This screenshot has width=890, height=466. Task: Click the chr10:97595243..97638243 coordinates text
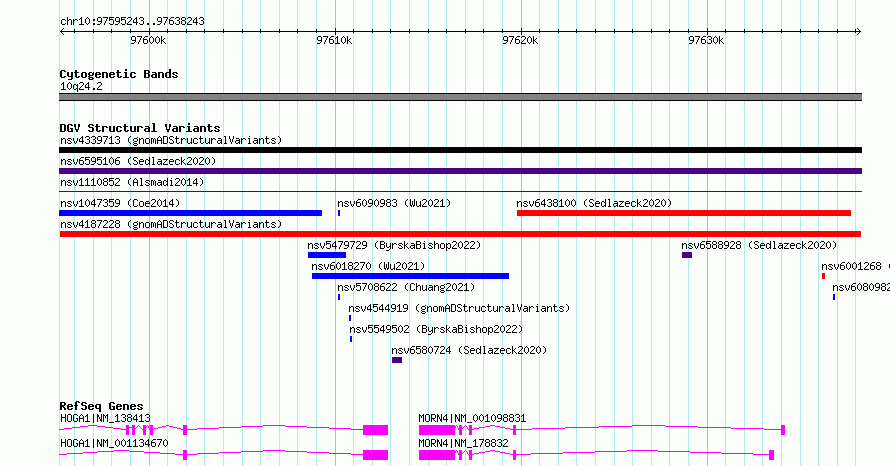132,22
